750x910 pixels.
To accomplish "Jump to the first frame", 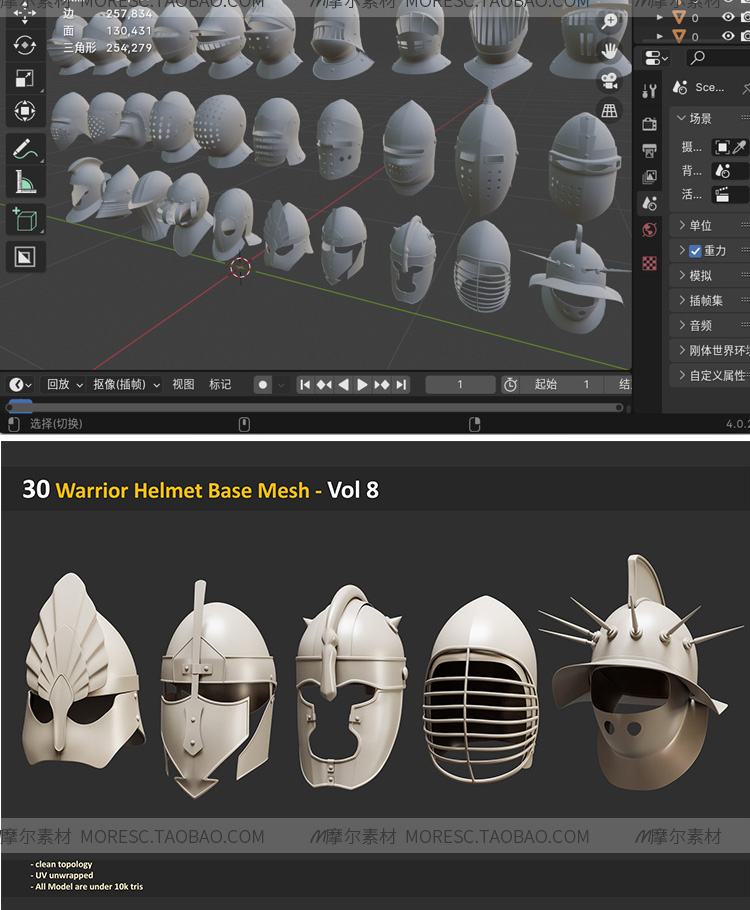I will point(305,384).
